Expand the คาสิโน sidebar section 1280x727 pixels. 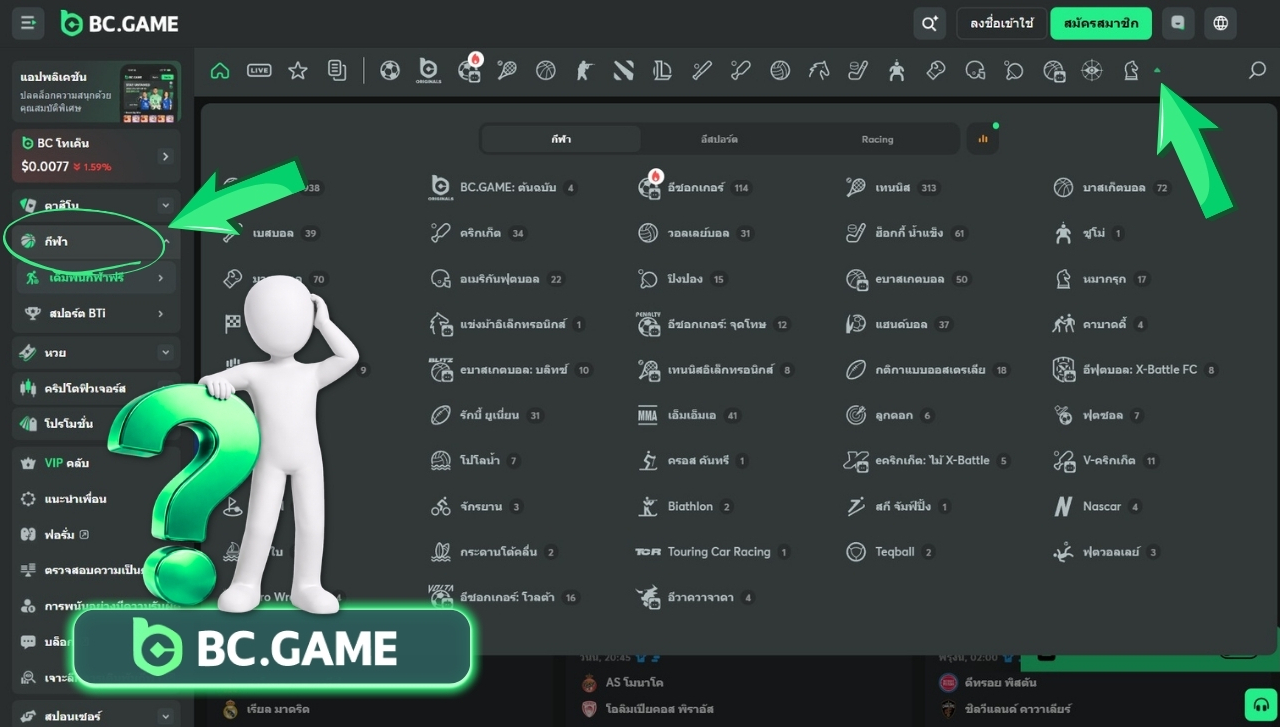166,205
